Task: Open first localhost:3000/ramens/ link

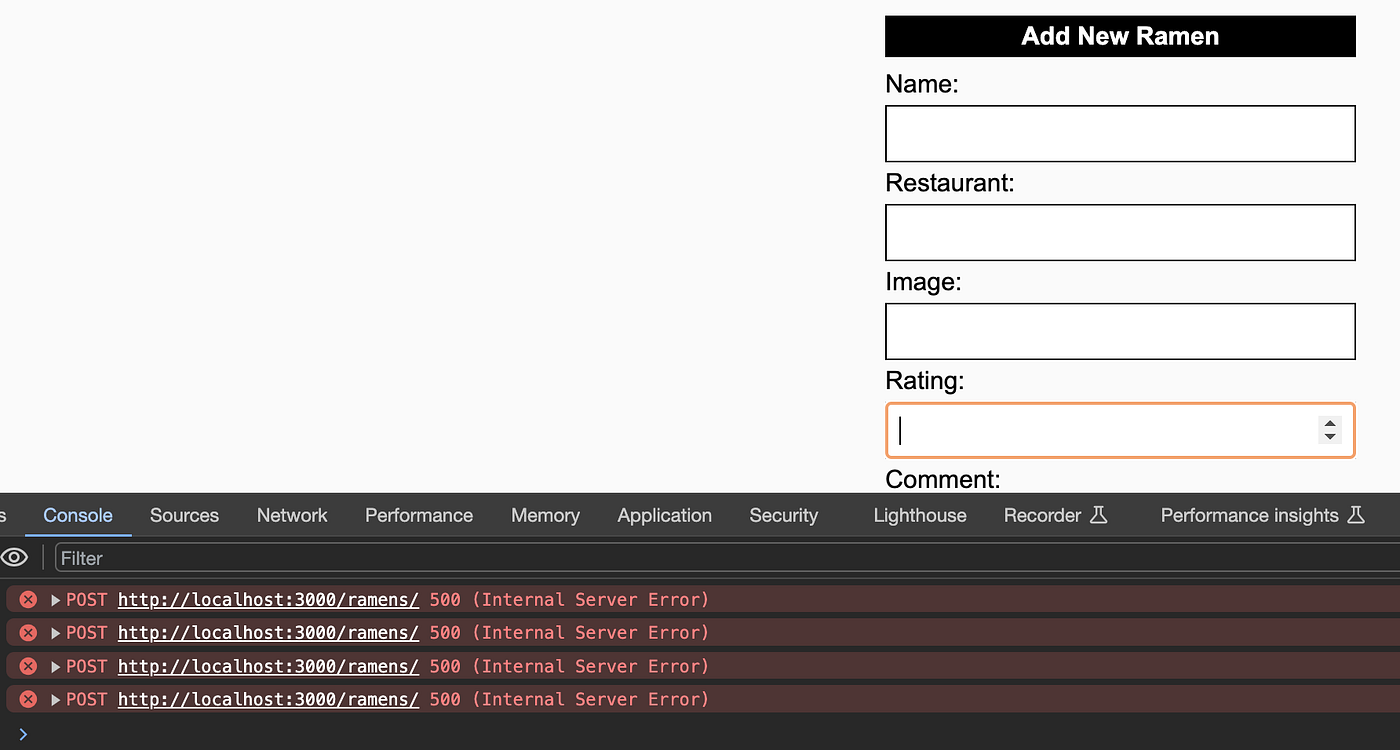Action: [268, 600]
